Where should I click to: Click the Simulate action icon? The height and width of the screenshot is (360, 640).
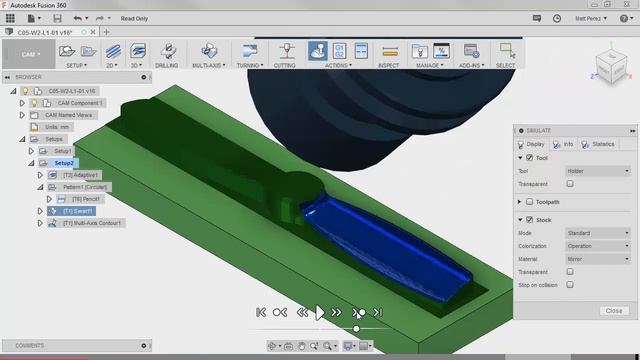tap(318, 51)
